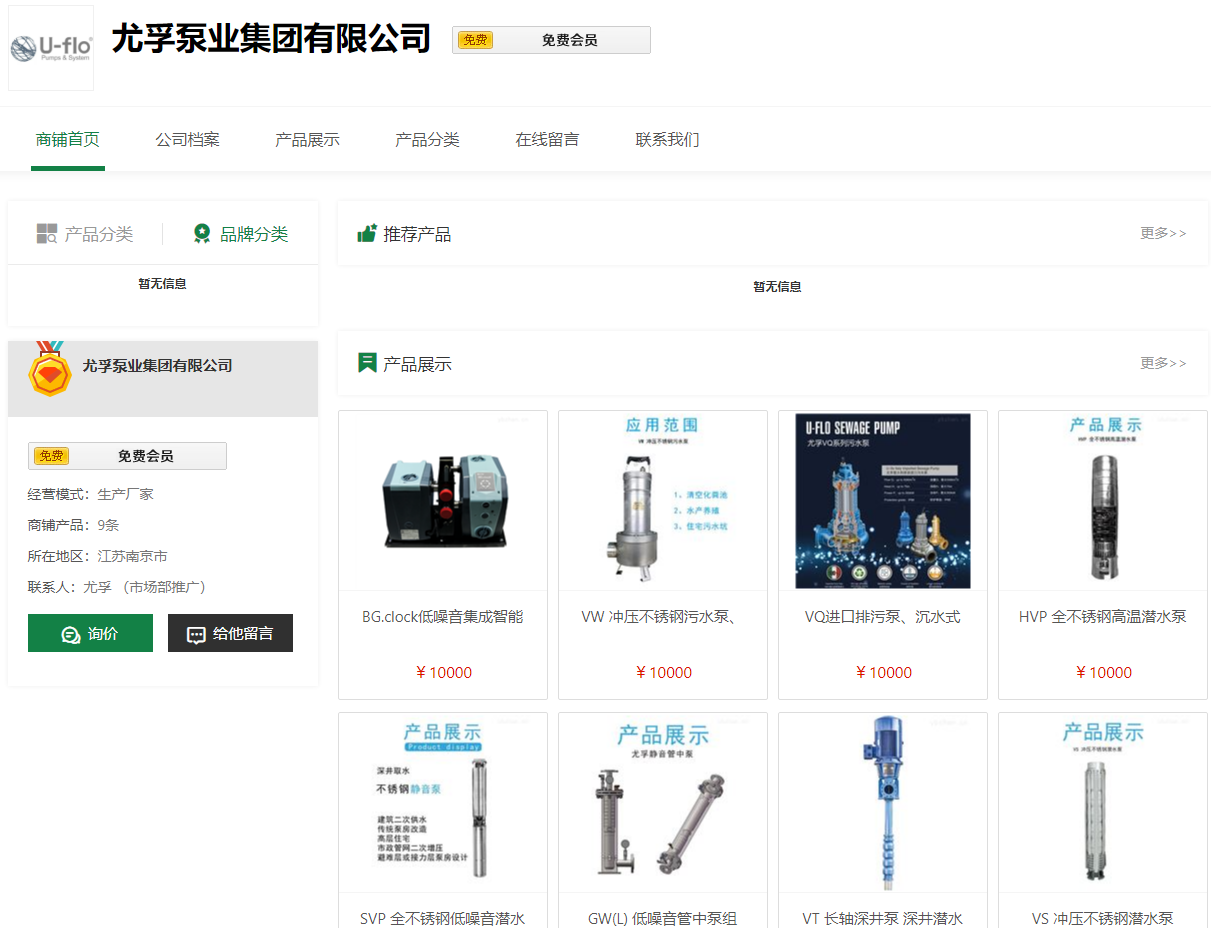Click the 免费 badge in sidebar membership tag
Image resolution: width=1211 pixels, height=928 pixels.
click(x=51, y=456)
